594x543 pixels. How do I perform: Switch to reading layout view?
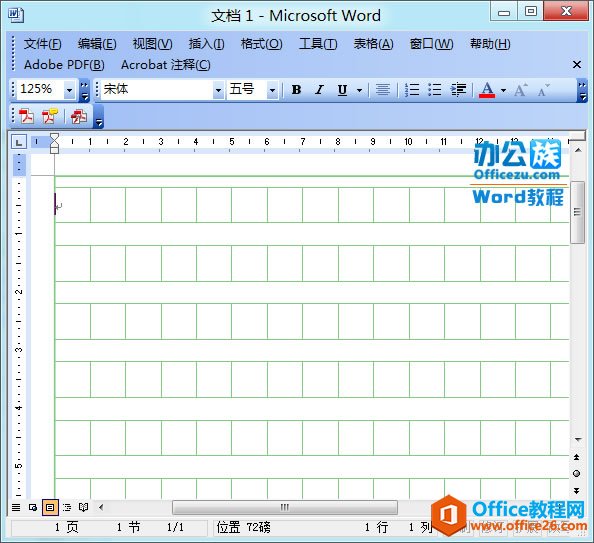(x=83, y=507)
